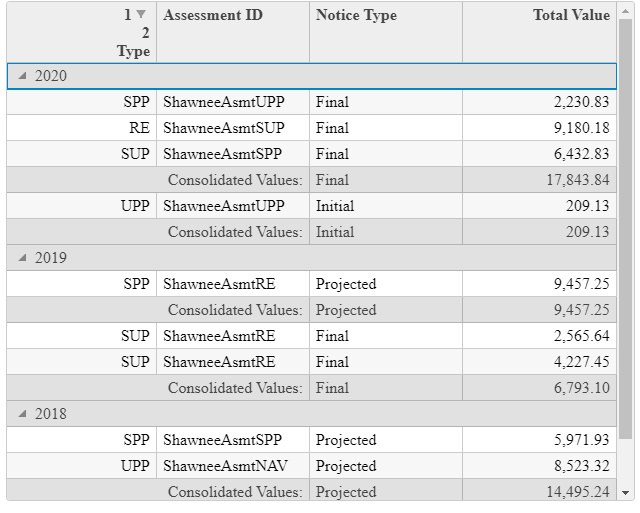Sort by Assessment ID column header
The height and width of the screenshot is (513, 640).
[233, 32]
